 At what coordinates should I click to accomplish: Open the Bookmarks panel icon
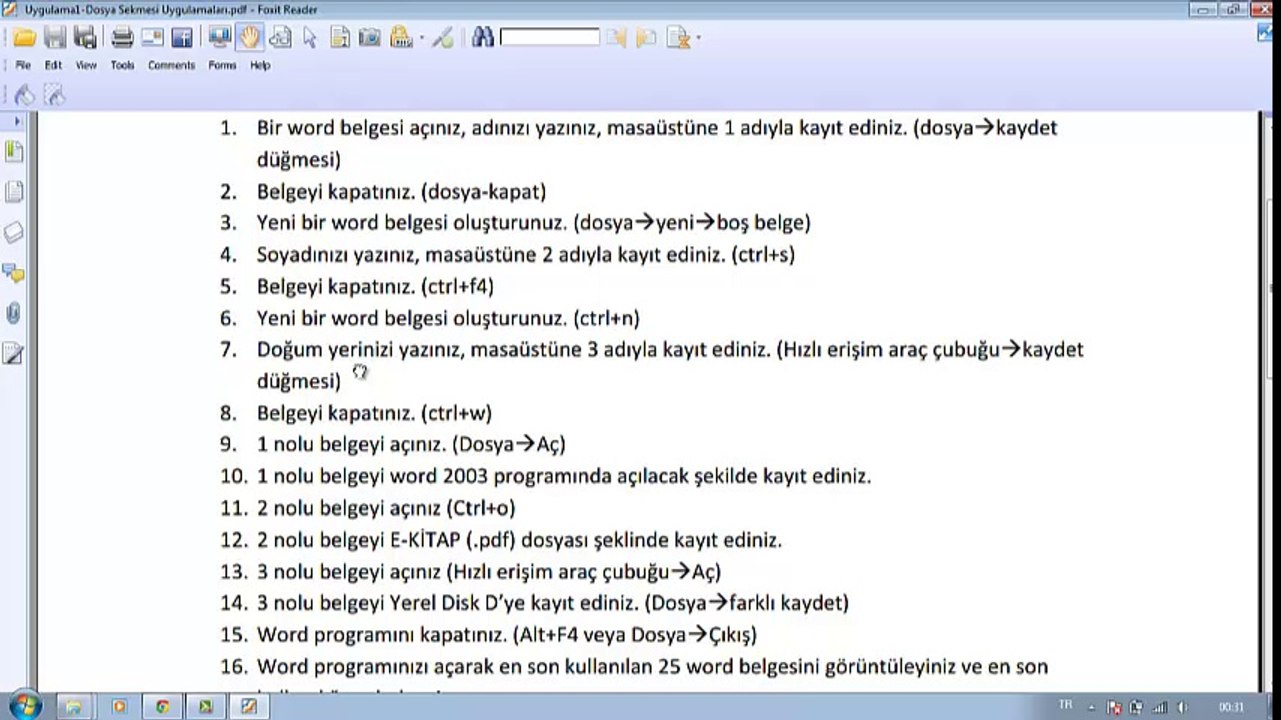point(13,152)
